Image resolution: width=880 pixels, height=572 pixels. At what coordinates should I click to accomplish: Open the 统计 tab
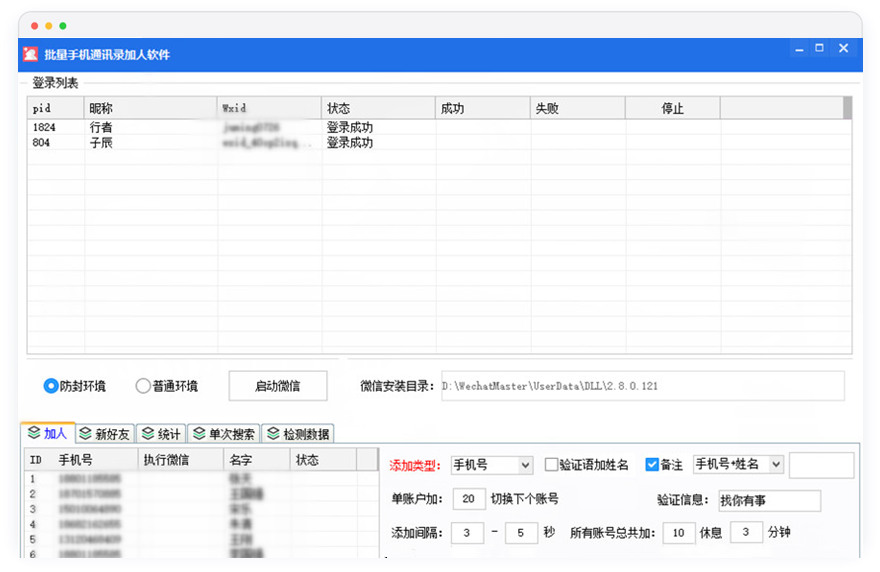pyautogui.click(x=161, y=434)
